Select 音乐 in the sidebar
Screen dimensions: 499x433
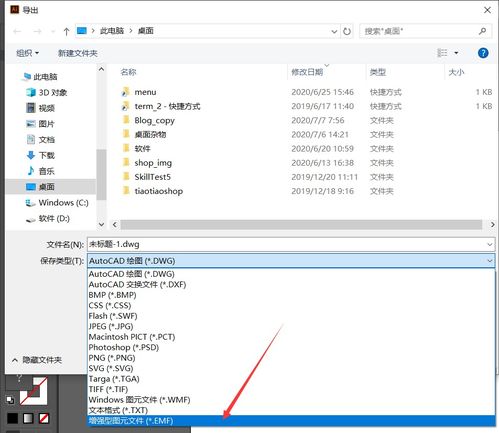(x=41, y=171)
